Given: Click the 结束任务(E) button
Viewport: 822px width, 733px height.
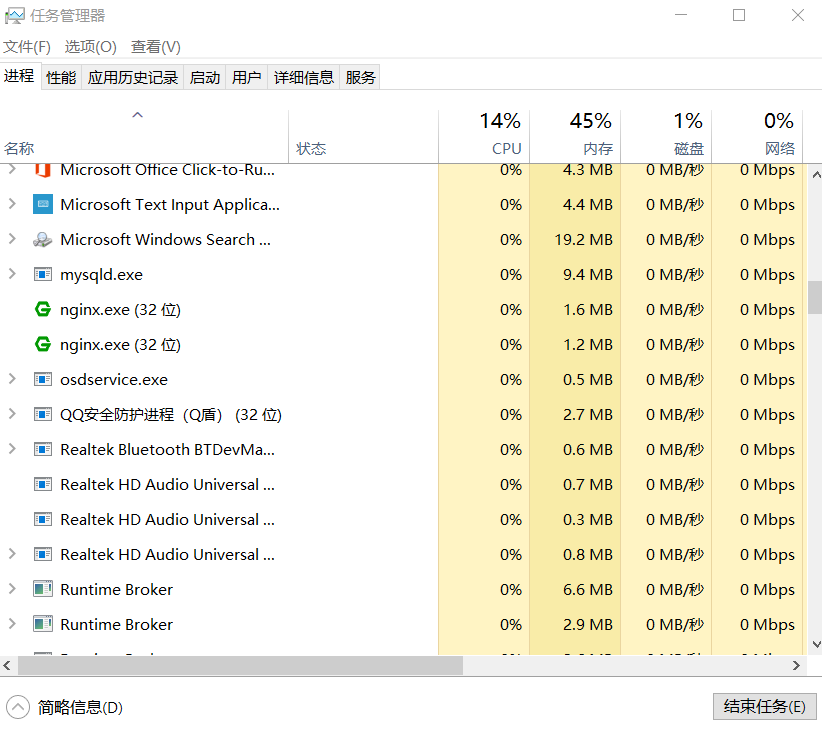Looking at the screenshot, I should [764, 707].
